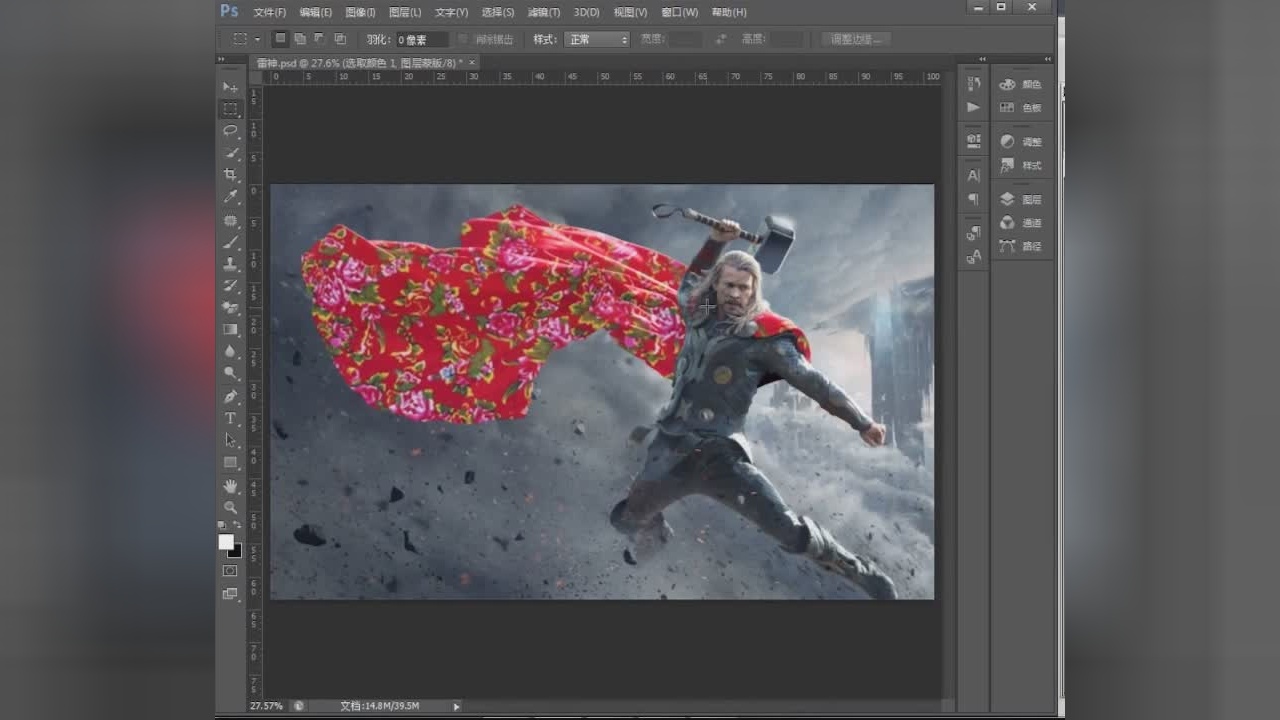
Task: Open the 图层 panel
Action: click(1021, 199)
